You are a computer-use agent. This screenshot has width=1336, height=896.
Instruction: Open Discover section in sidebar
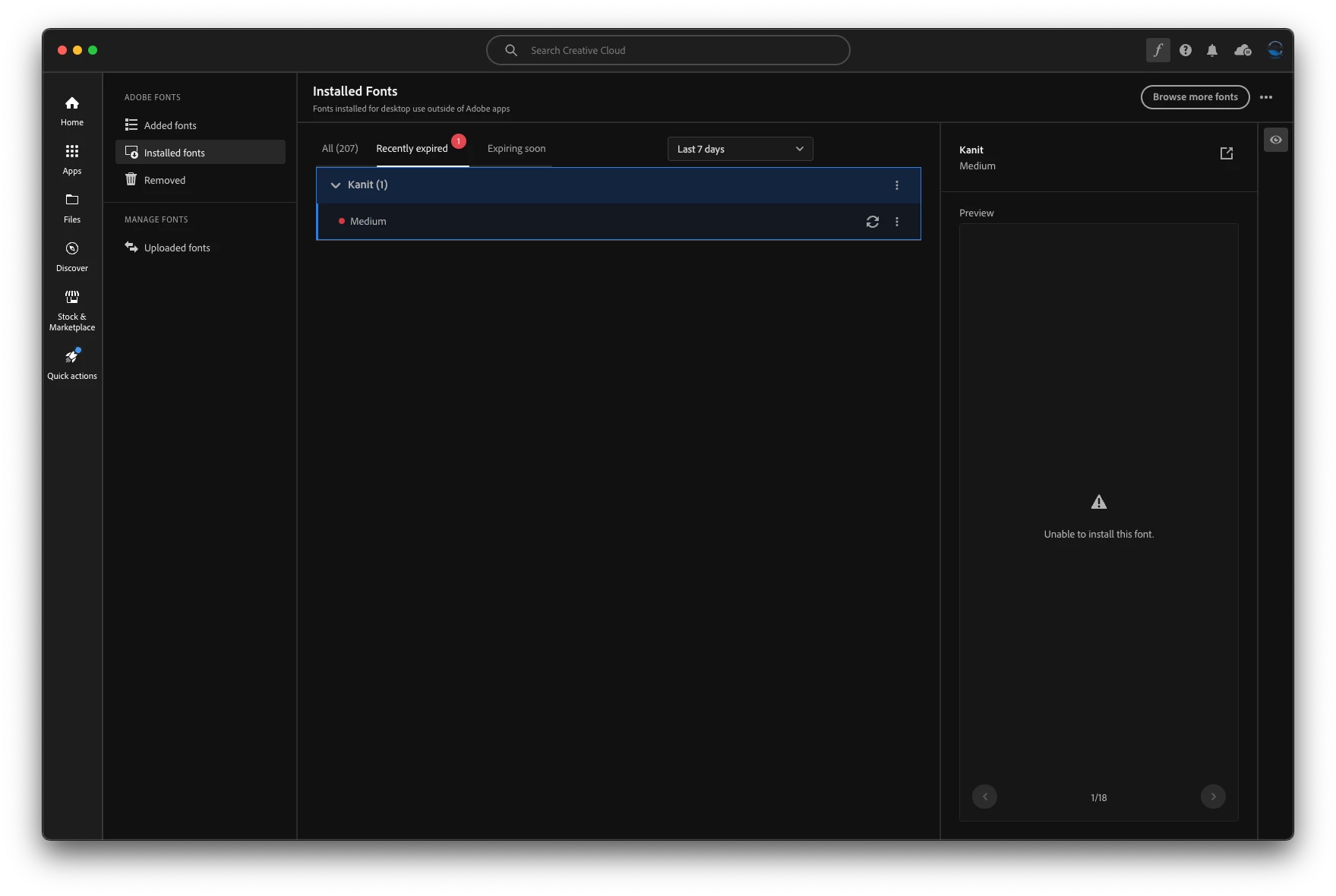pyautogui.click(x=72, y=257)
